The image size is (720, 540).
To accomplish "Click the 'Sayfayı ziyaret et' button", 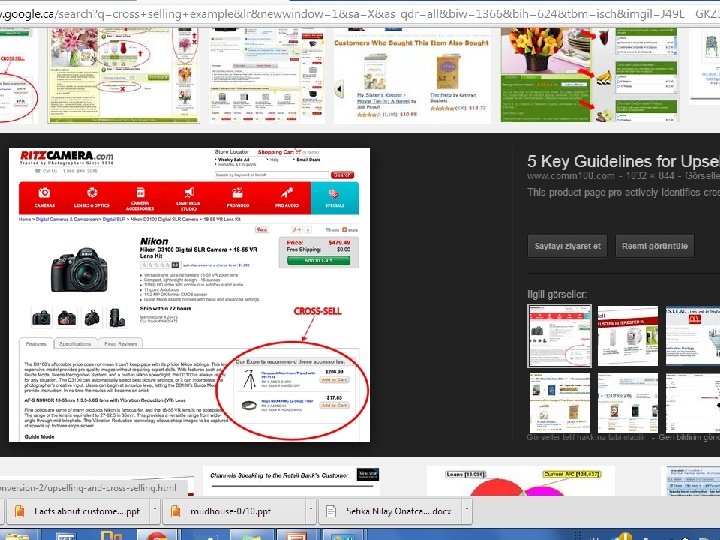I will 568,246.
